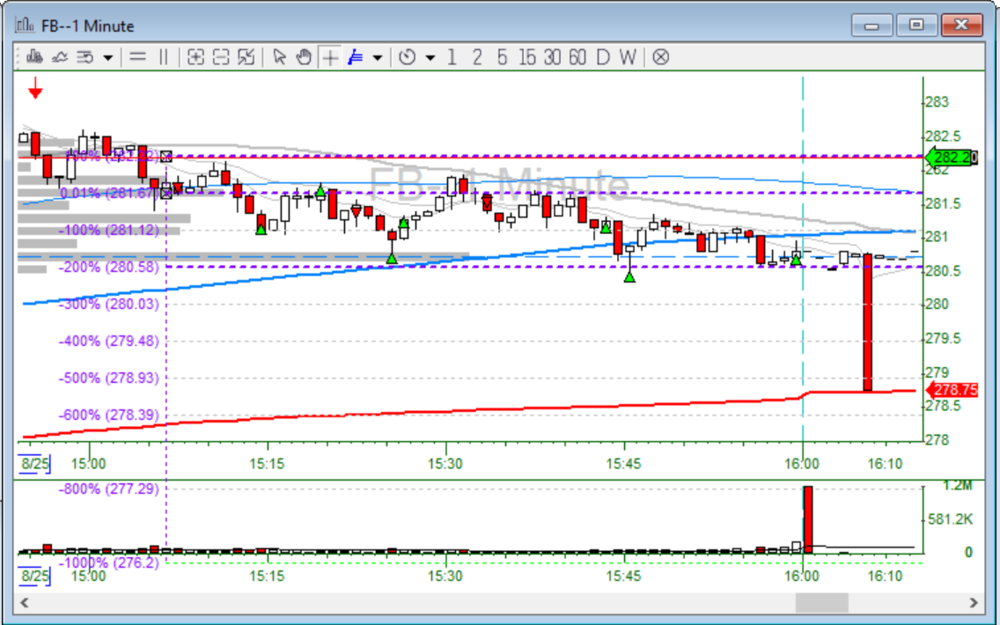Toggle the crosshair cursor mode

[329, 57]
